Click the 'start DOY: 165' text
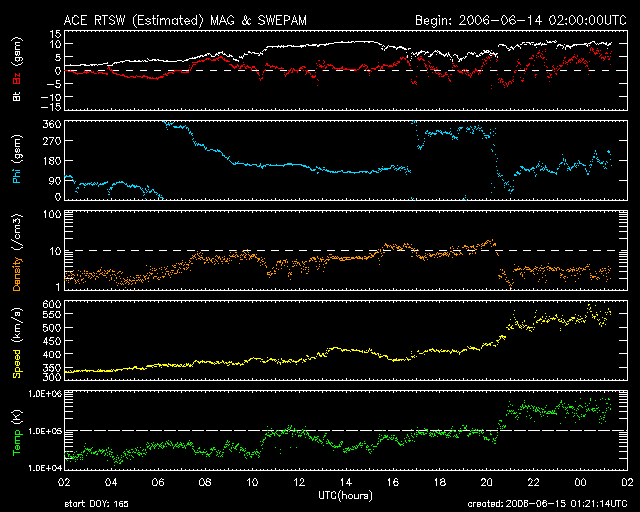 (x=96, y=504)
